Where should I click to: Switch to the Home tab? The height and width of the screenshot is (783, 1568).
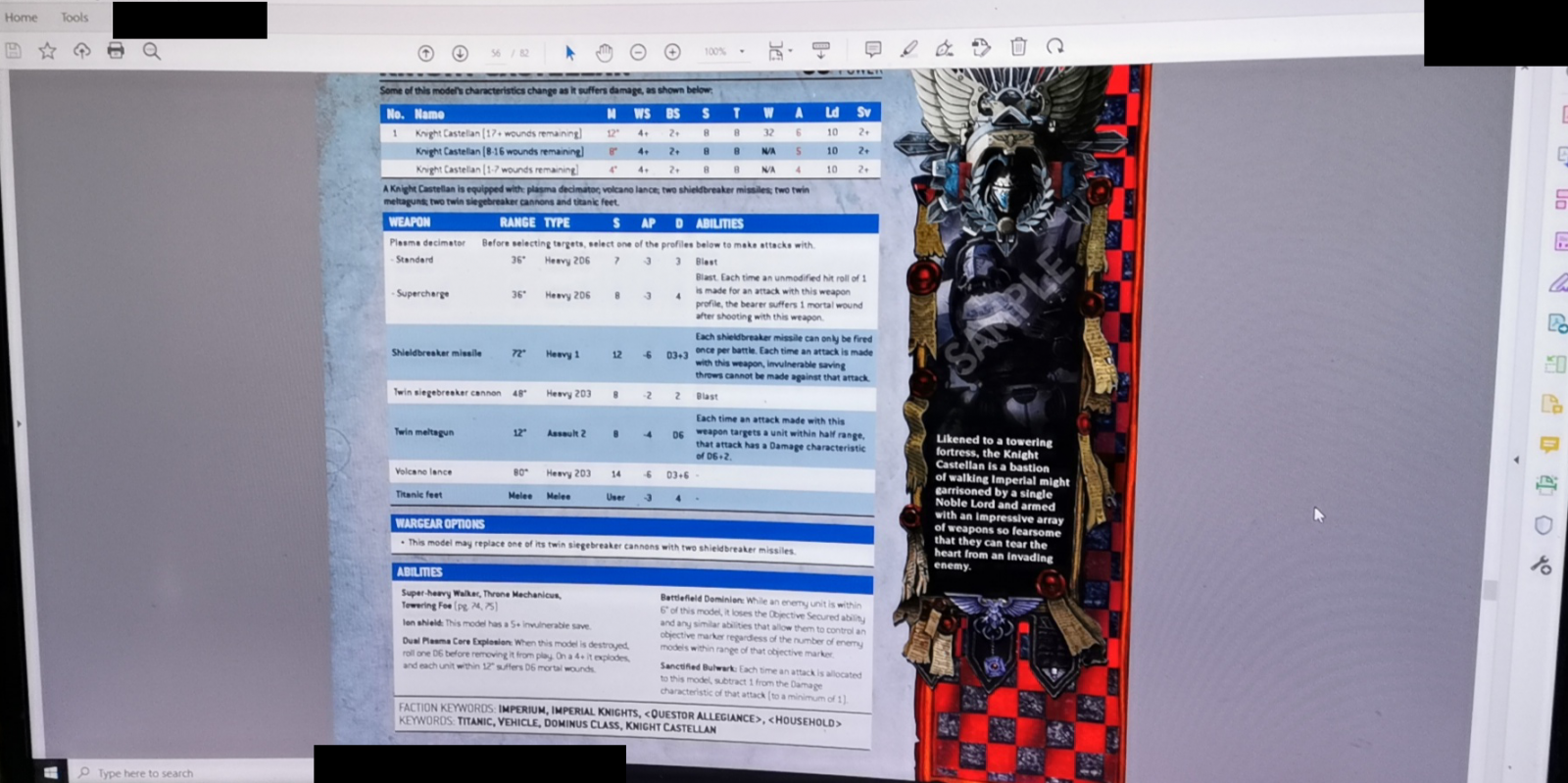tap(21, 17)
